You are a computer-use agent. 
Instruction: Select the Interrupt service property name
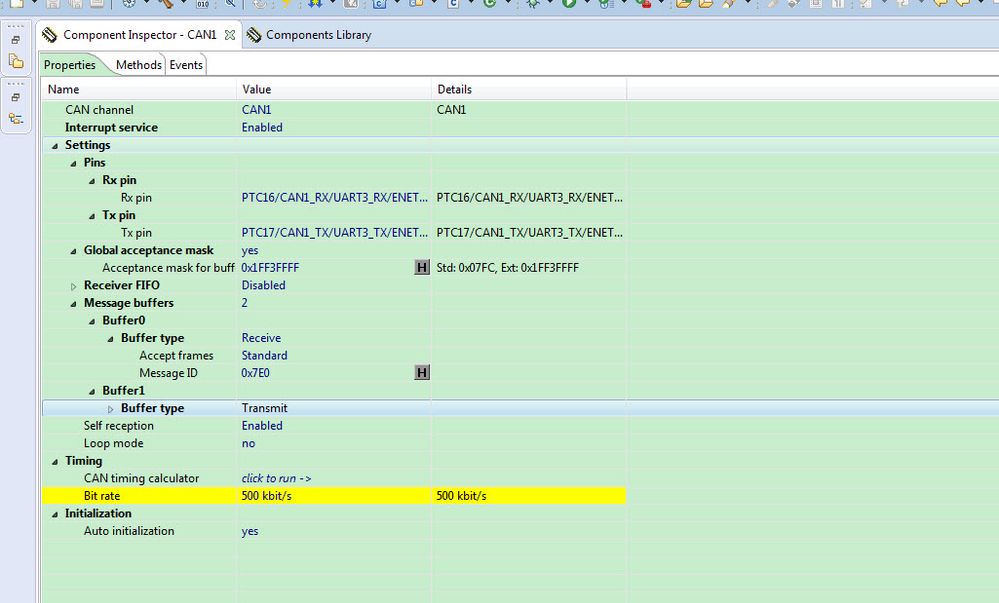point(111,127)
